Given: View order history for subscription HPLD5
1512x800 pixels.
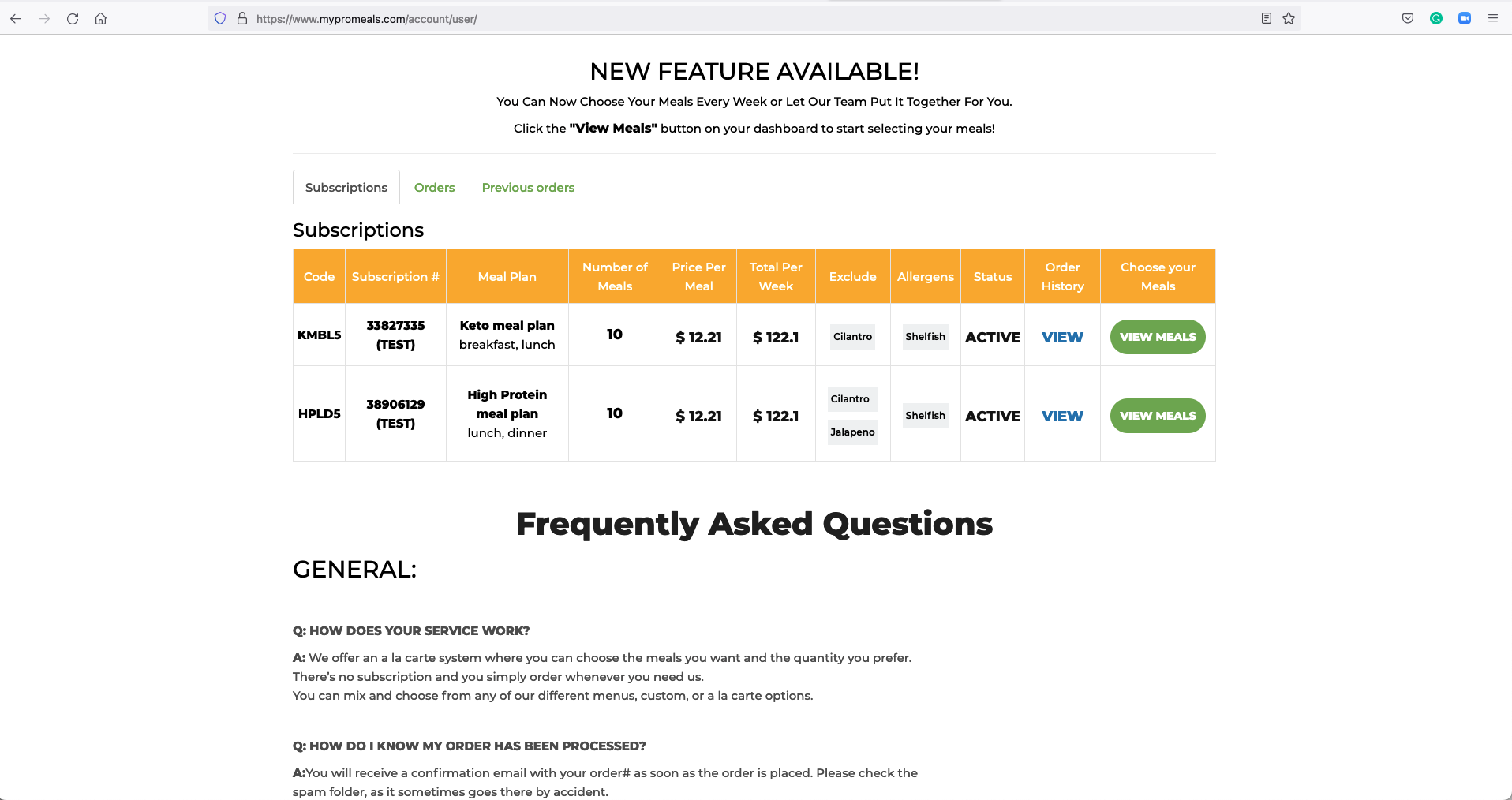Looking at the screenshot, I should tap(1062, 417).
